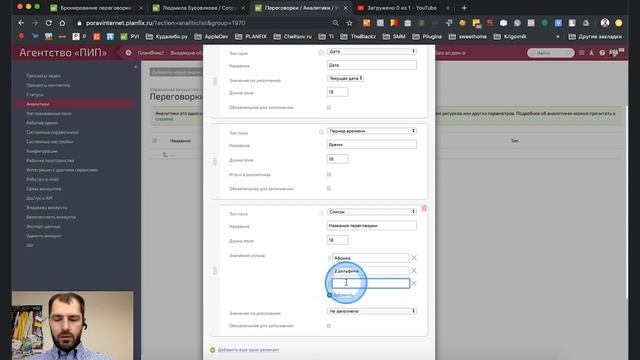The image size is (640, 360).
Task: Switch to Бронирование переговорки browser tab
Action: (x=96, y=8)
